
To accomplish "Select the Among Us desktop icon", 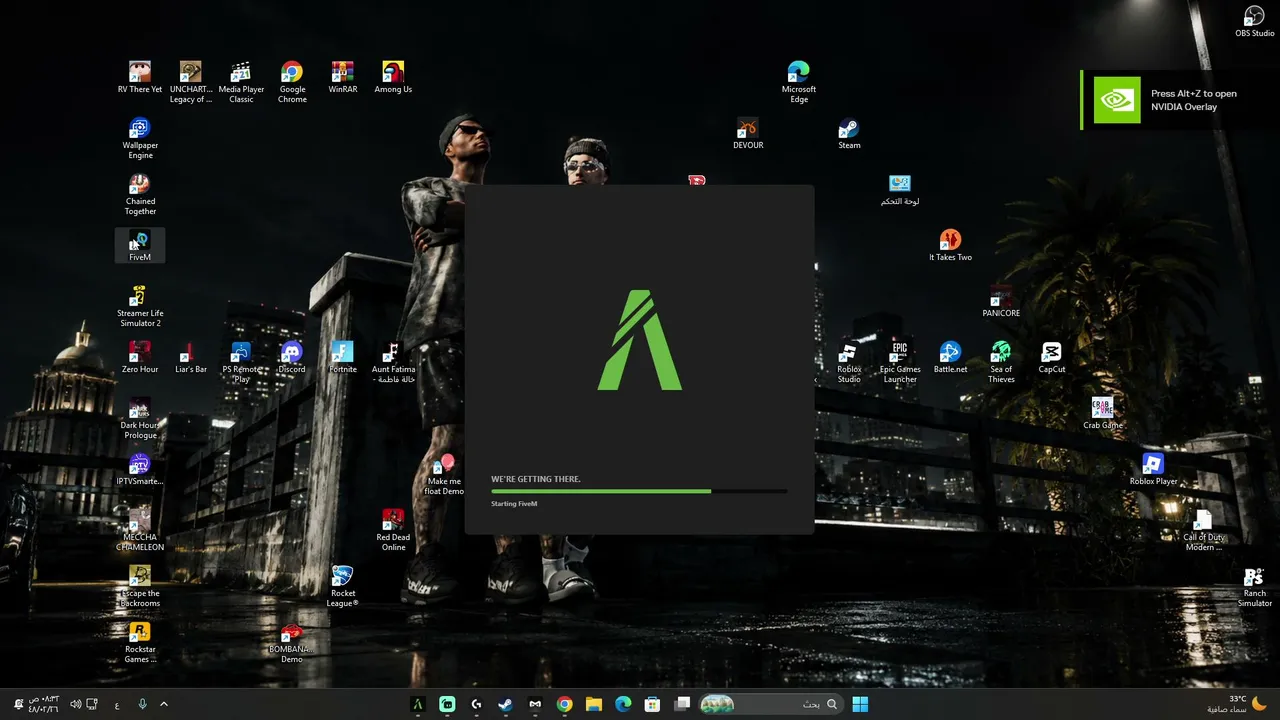I will click(x=393, y=77).
